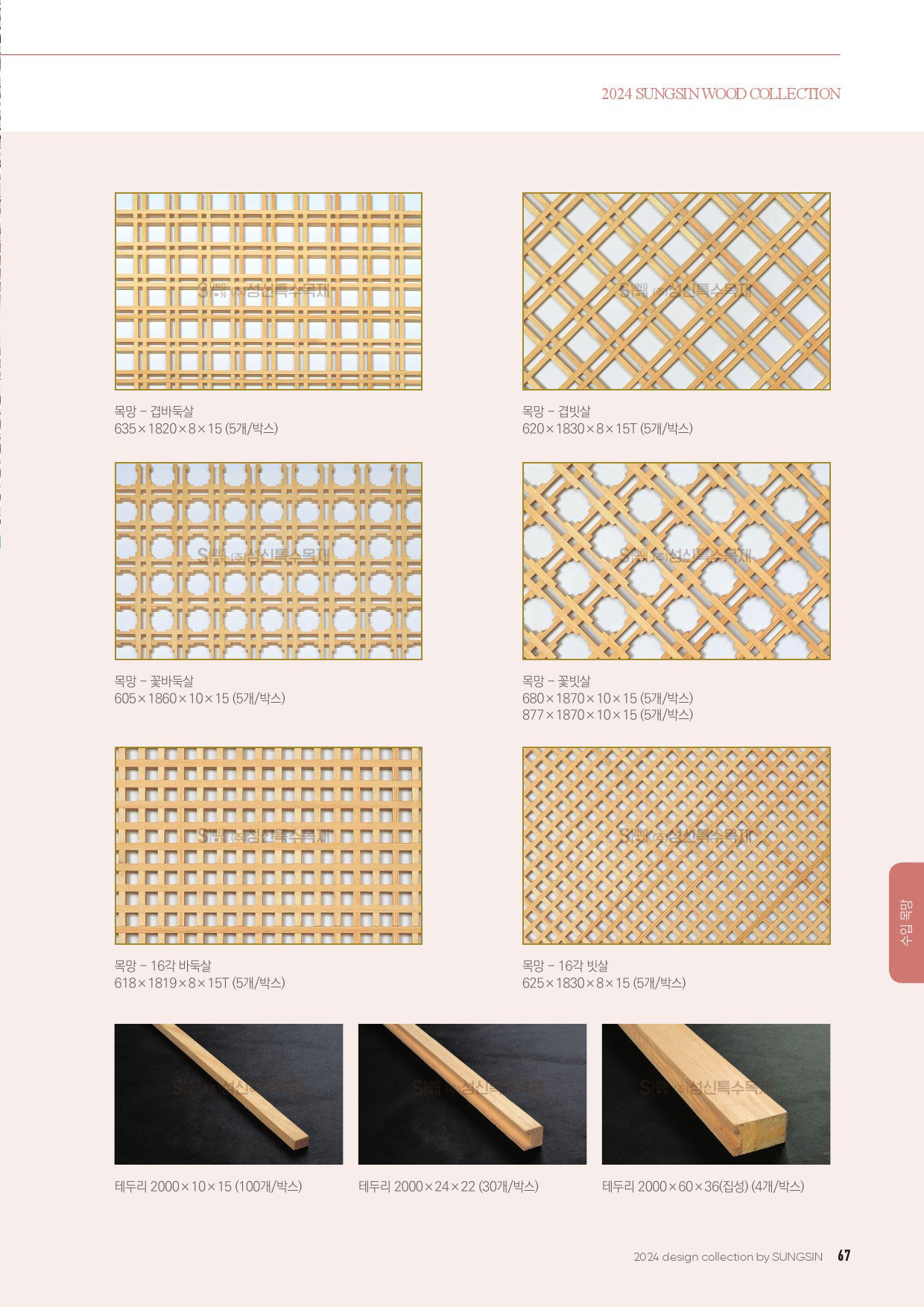Image resolution: width=924 pixels, height=1307 pixels.
Task: Click the 목망 – 겹빗살 caption text
Action: point(557,411)
